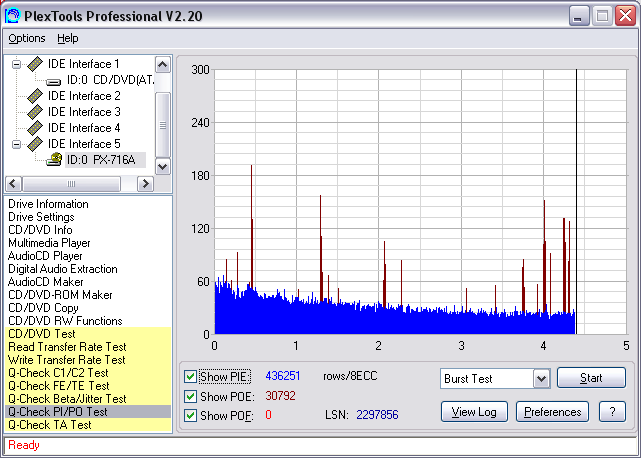Screen dimensions: 641x458
Task: Collapse the IDE Interface 1 tree node
Action: tap(16, 64)
